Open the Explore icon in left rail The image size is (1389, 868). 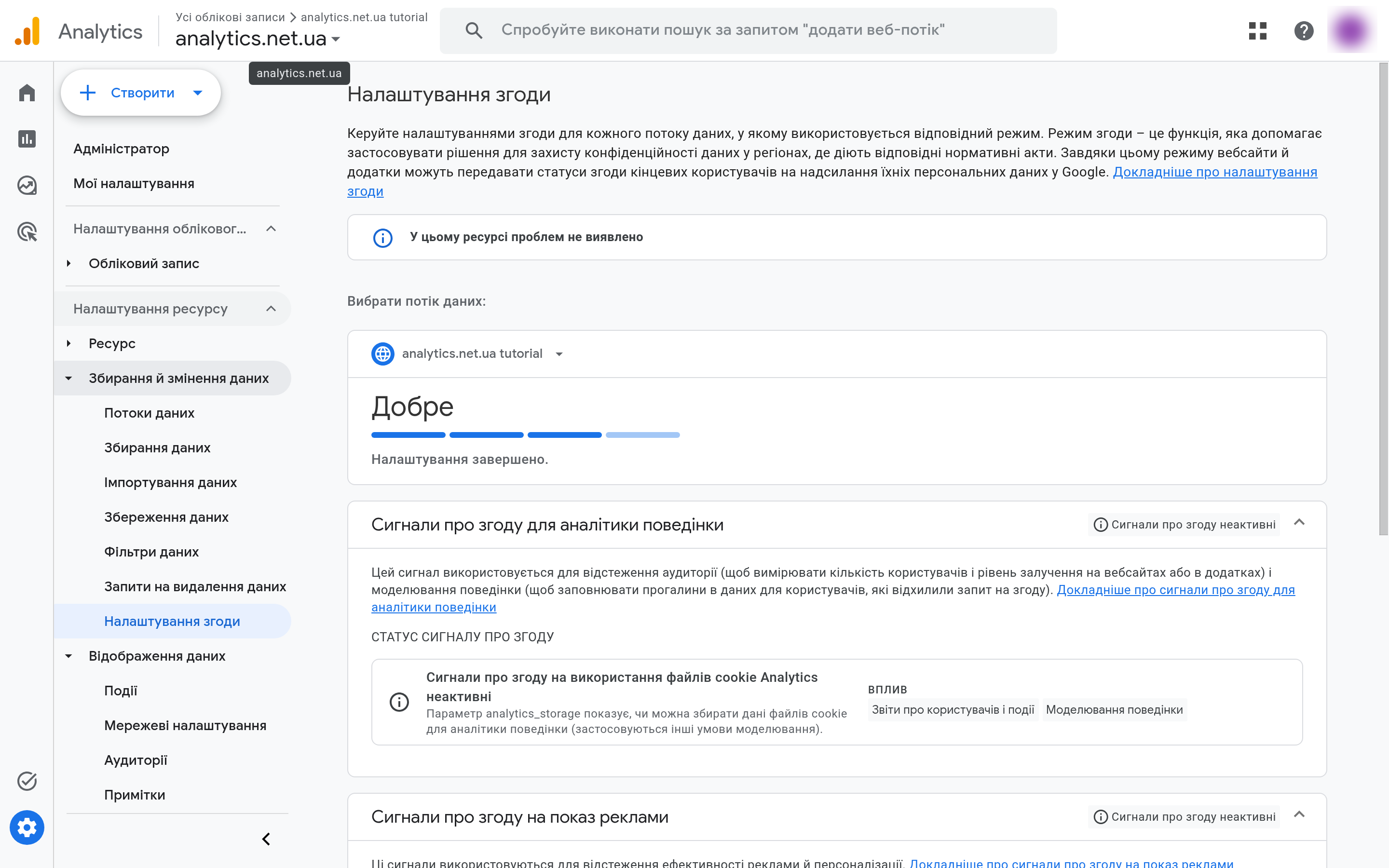[27, 185]
